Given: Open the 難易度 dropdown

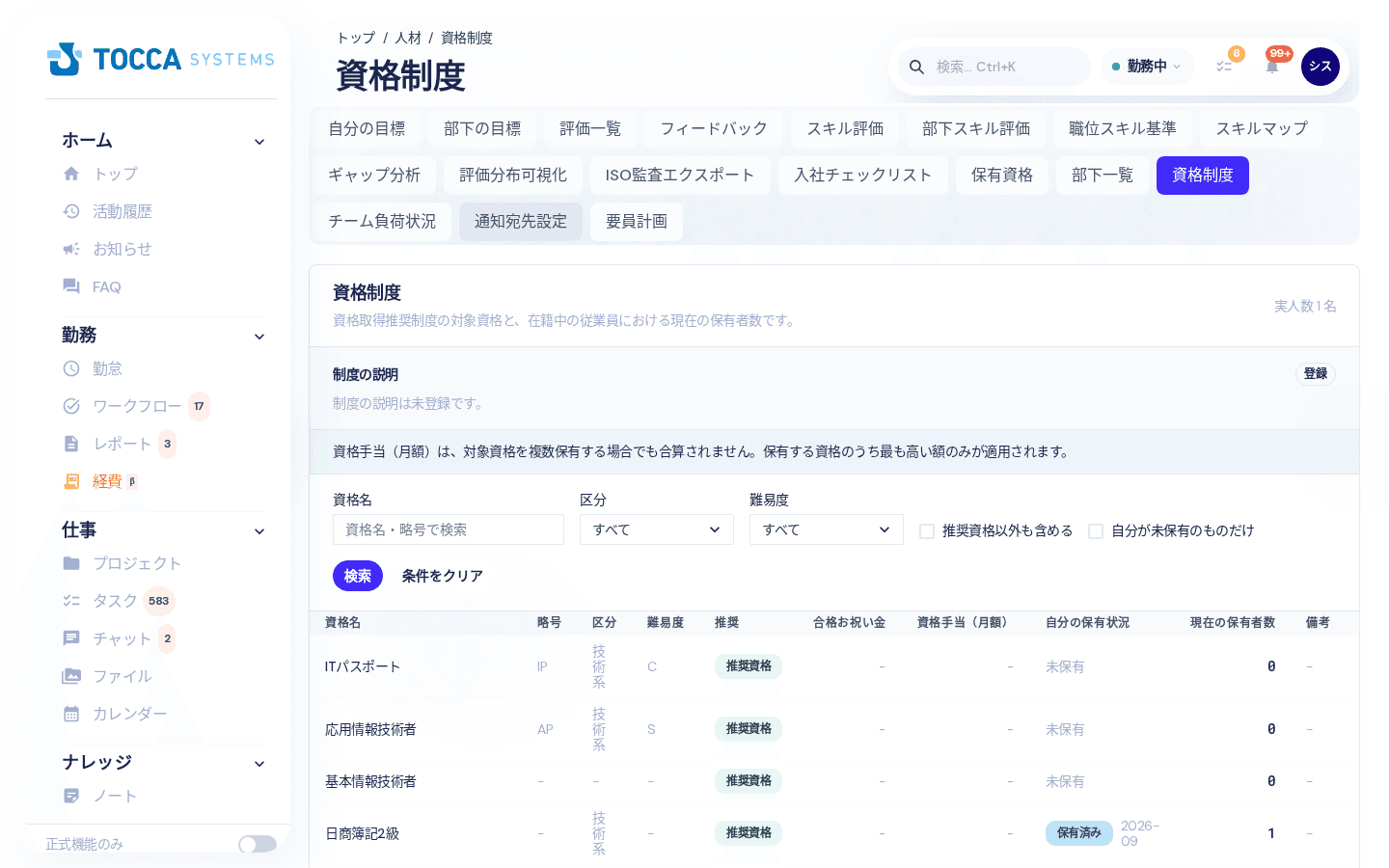Looking at the screenshot, I should click(x=827, y=529).
